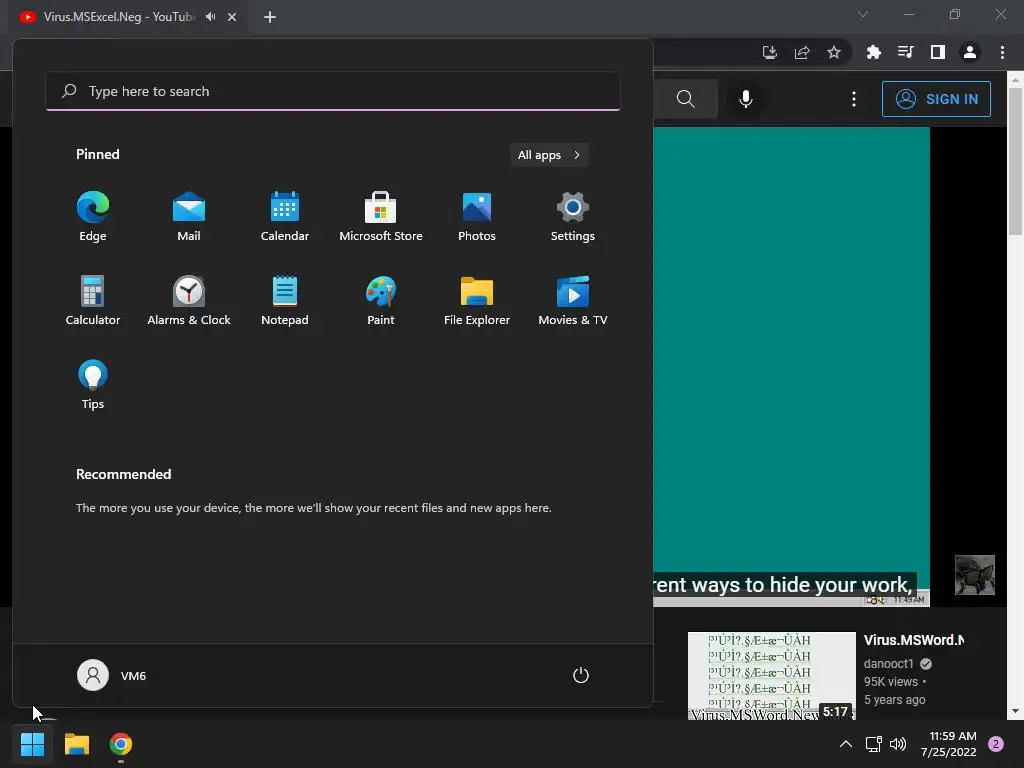Viewport: 1024px width, 768px height.
Task: Open the Photos app
Action: coord(477,216)
